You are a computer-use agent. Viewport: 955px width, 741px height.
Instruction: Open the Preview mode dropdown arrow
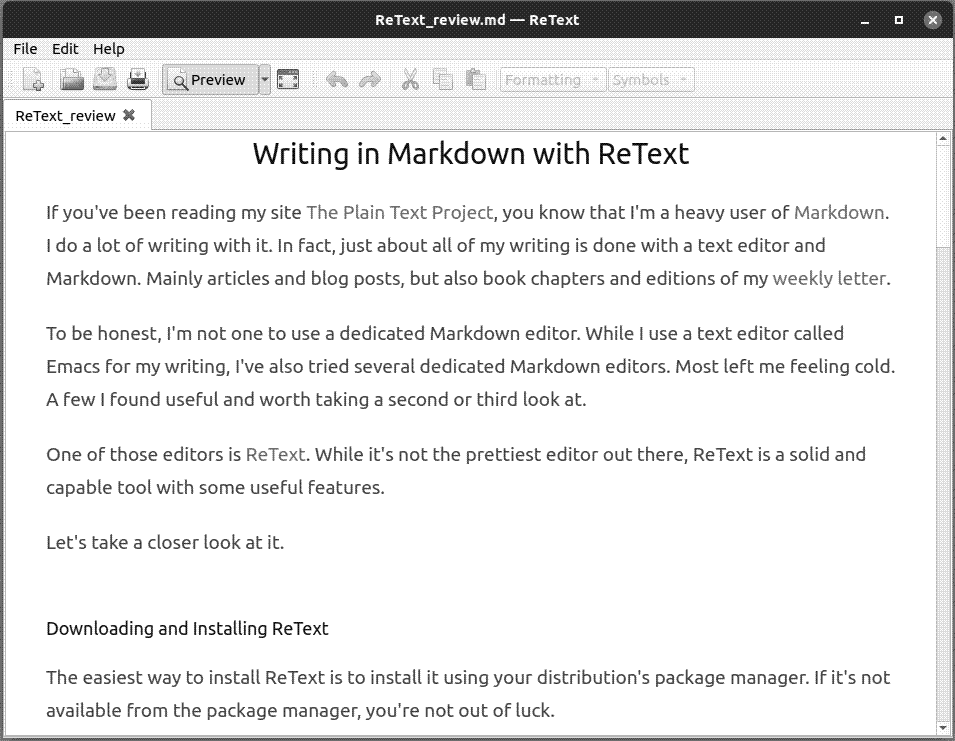(265, 80)
